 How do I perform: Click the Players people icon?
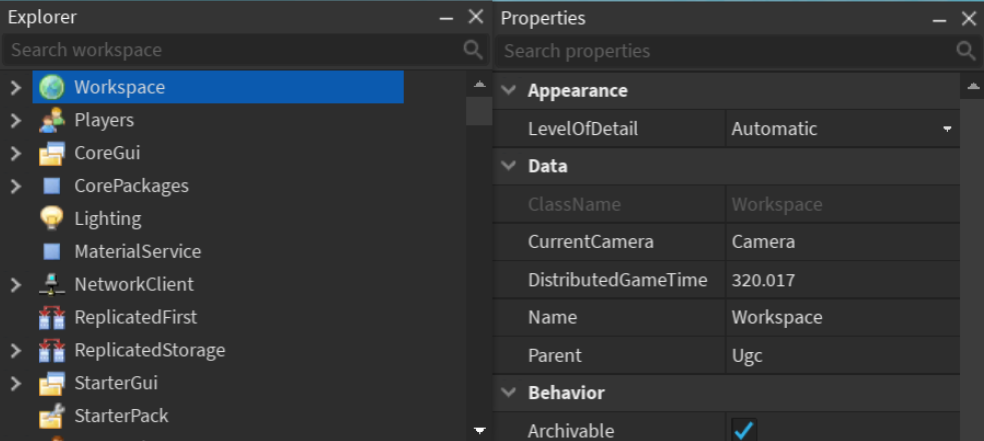point(51,120)
